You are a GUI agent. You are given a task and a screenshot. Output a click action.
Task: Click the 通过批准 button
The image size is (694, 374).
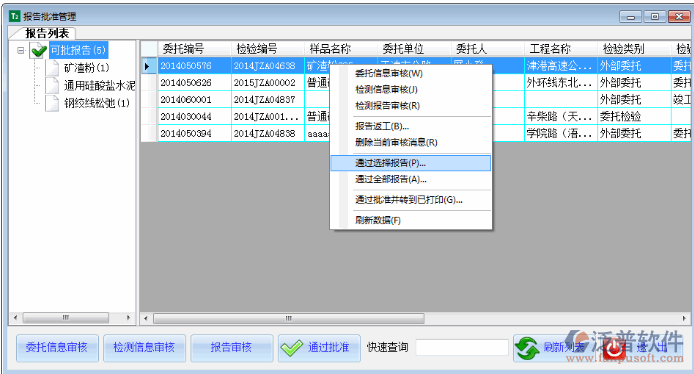[x=319, y=347]
